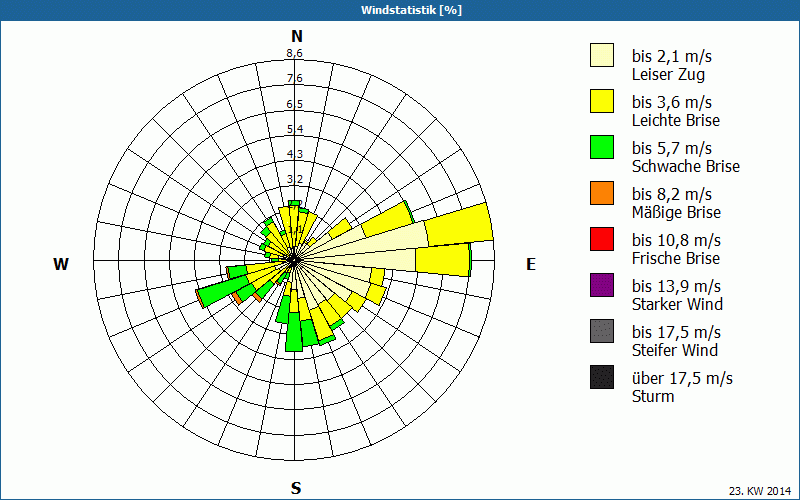Click the purple 'bis 13,9 m/s' legend swatch

[602, 285]
